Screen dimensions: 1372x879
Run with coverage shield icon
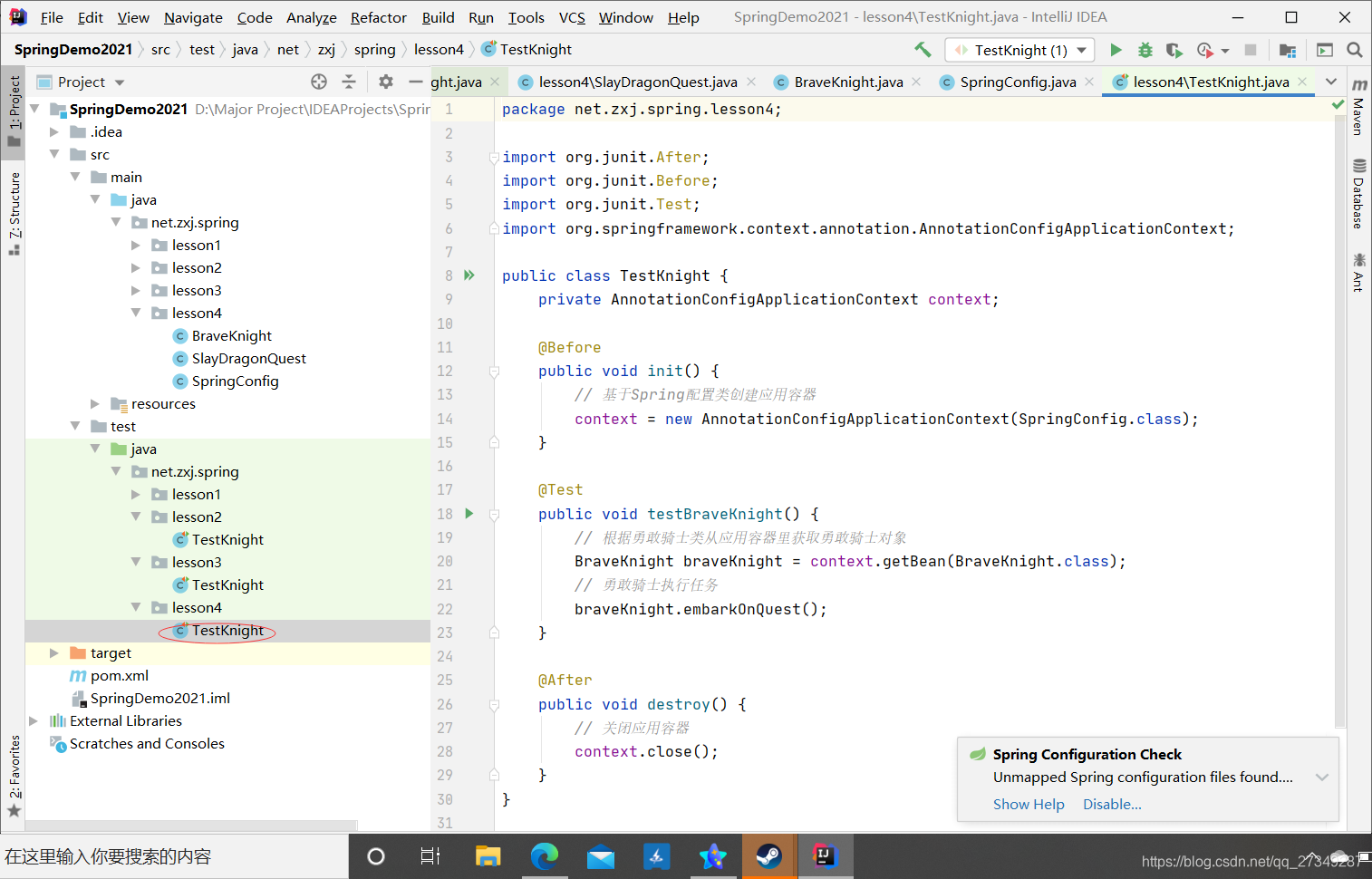(x=1174, y=50)
